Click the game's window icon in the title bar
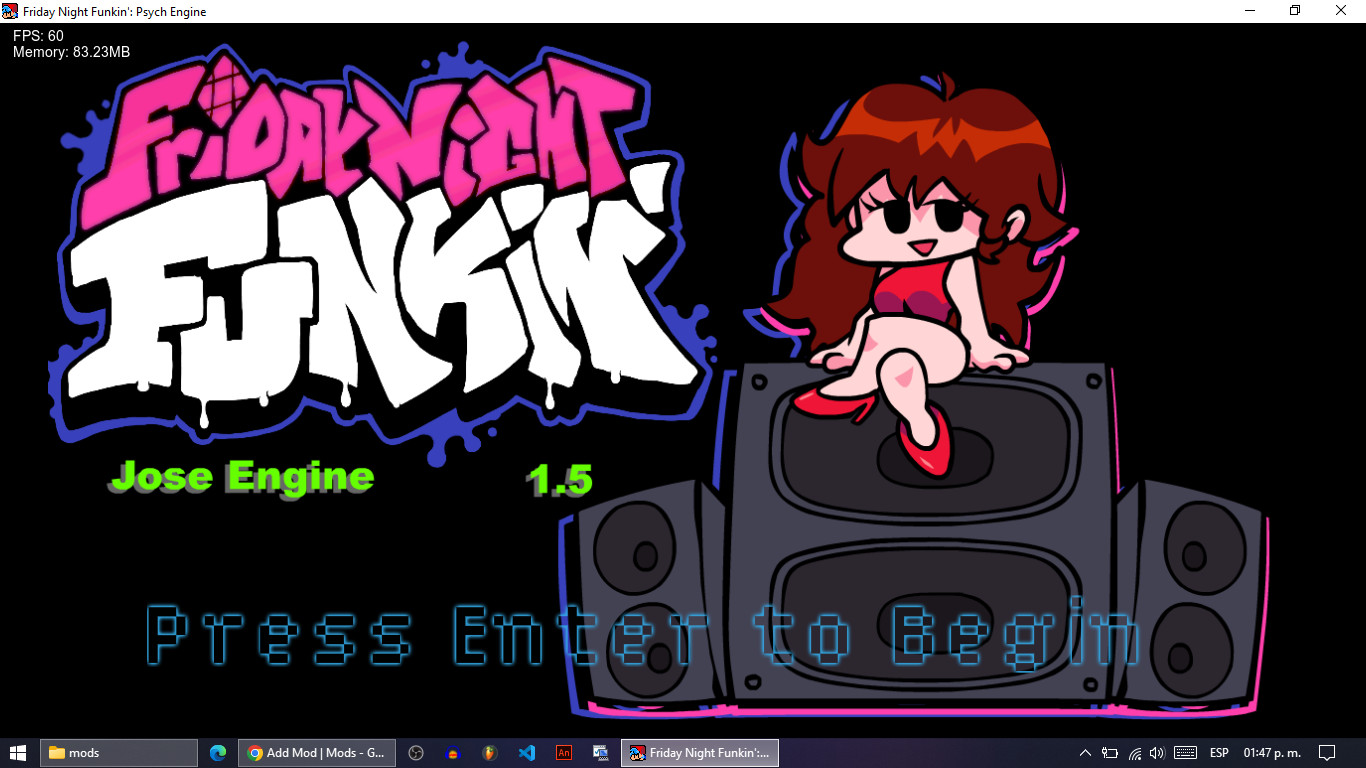The width and height of the screenshot is (1366, 768). (x=11, y=11)
